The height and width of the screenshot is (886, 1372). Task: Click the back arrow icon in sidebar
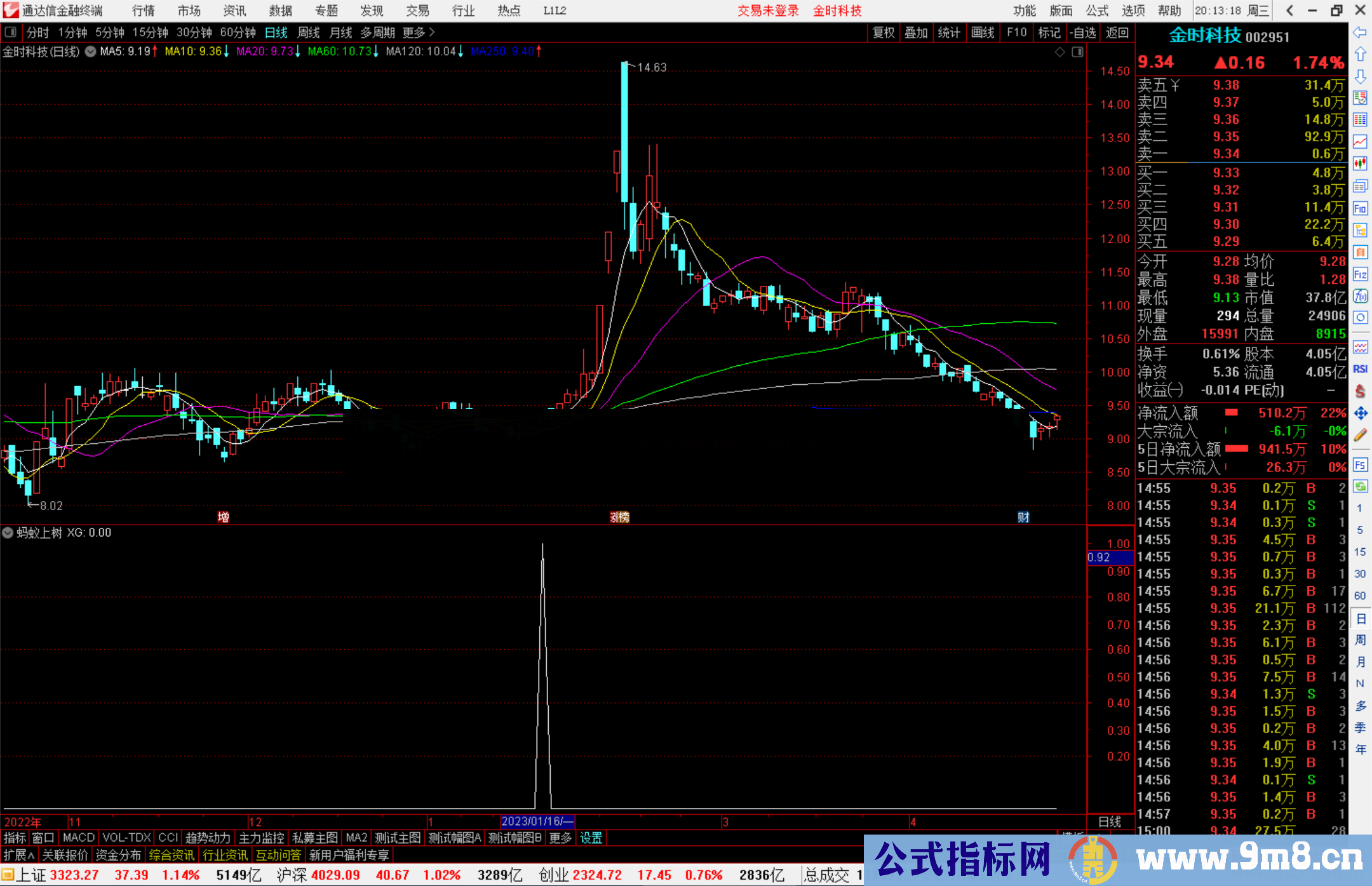pos(1360,32)
